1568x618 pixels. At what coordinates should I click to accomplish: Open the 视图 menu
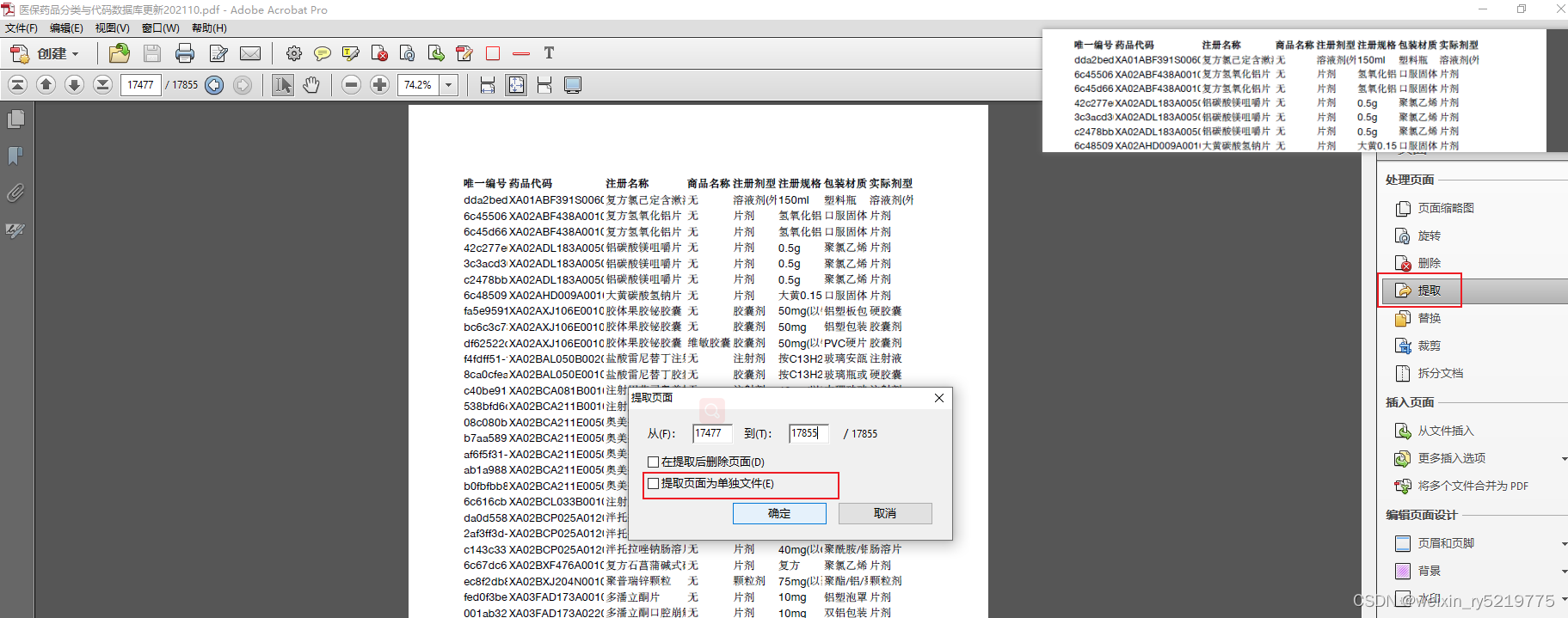point(113,28)
